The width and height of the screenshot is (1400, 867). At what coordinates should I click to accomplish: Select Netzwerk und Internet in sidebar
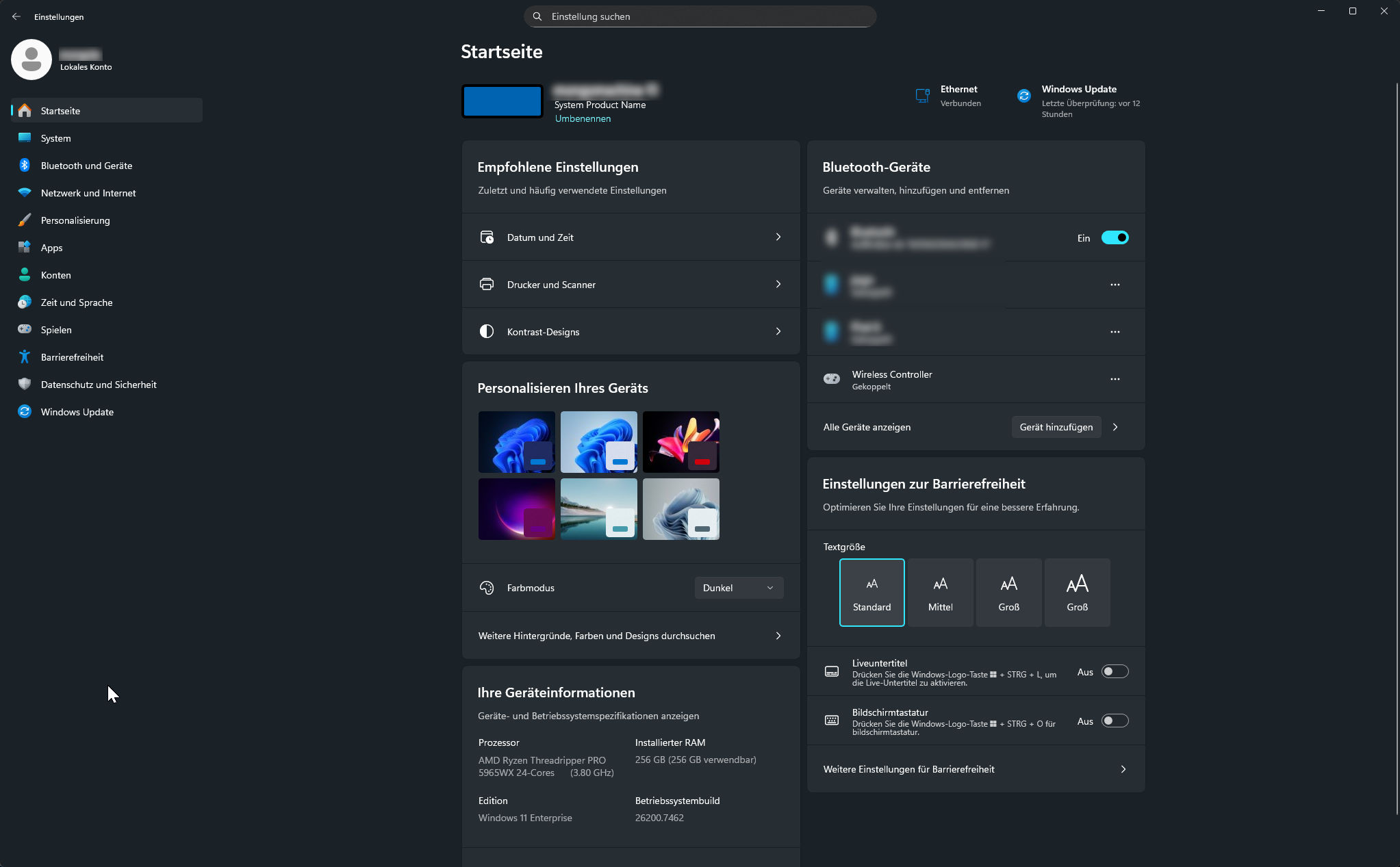(88, 192)
